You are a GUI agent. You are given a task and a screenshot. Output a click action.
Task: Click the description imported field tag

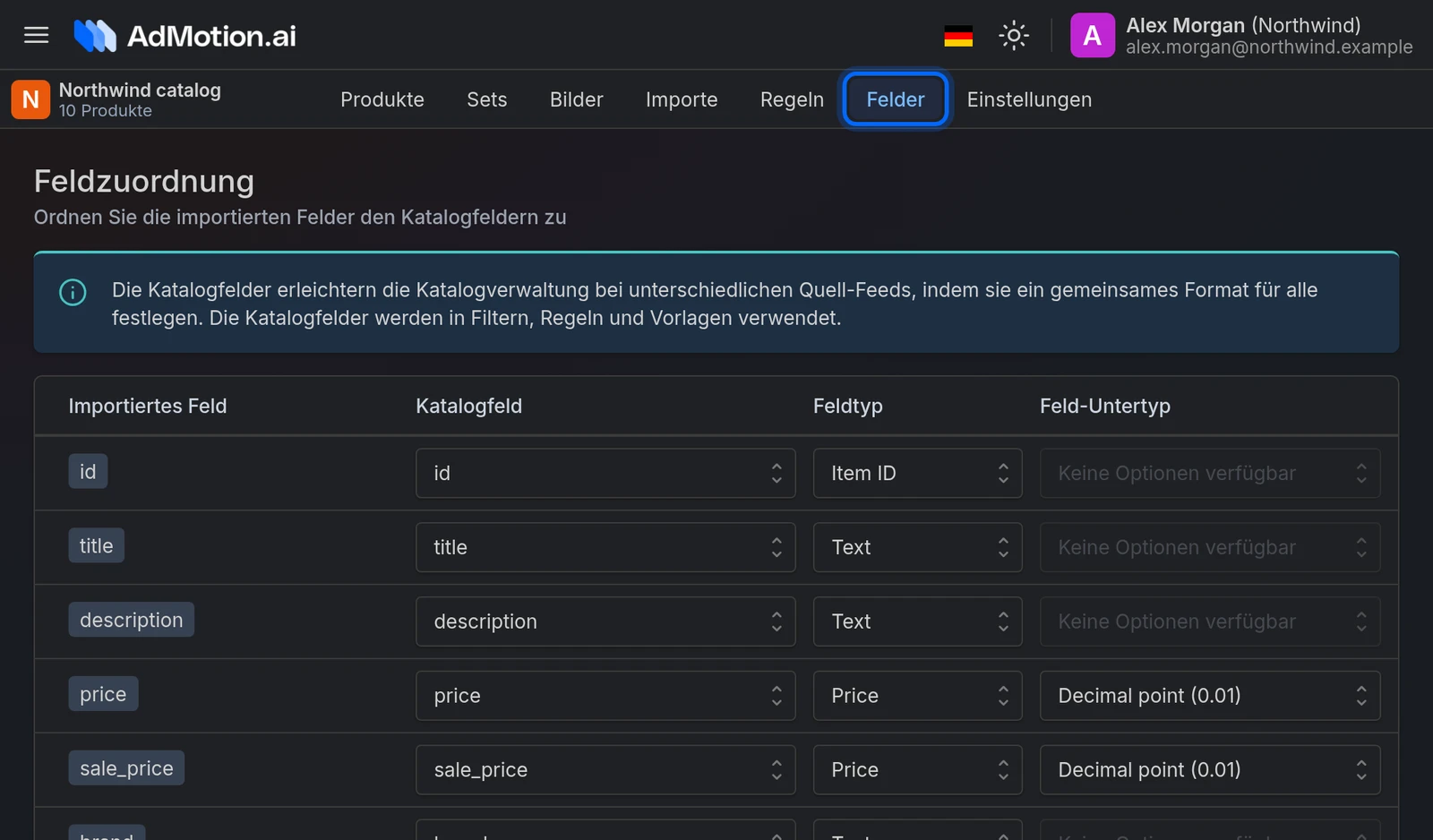pos(131,620)
